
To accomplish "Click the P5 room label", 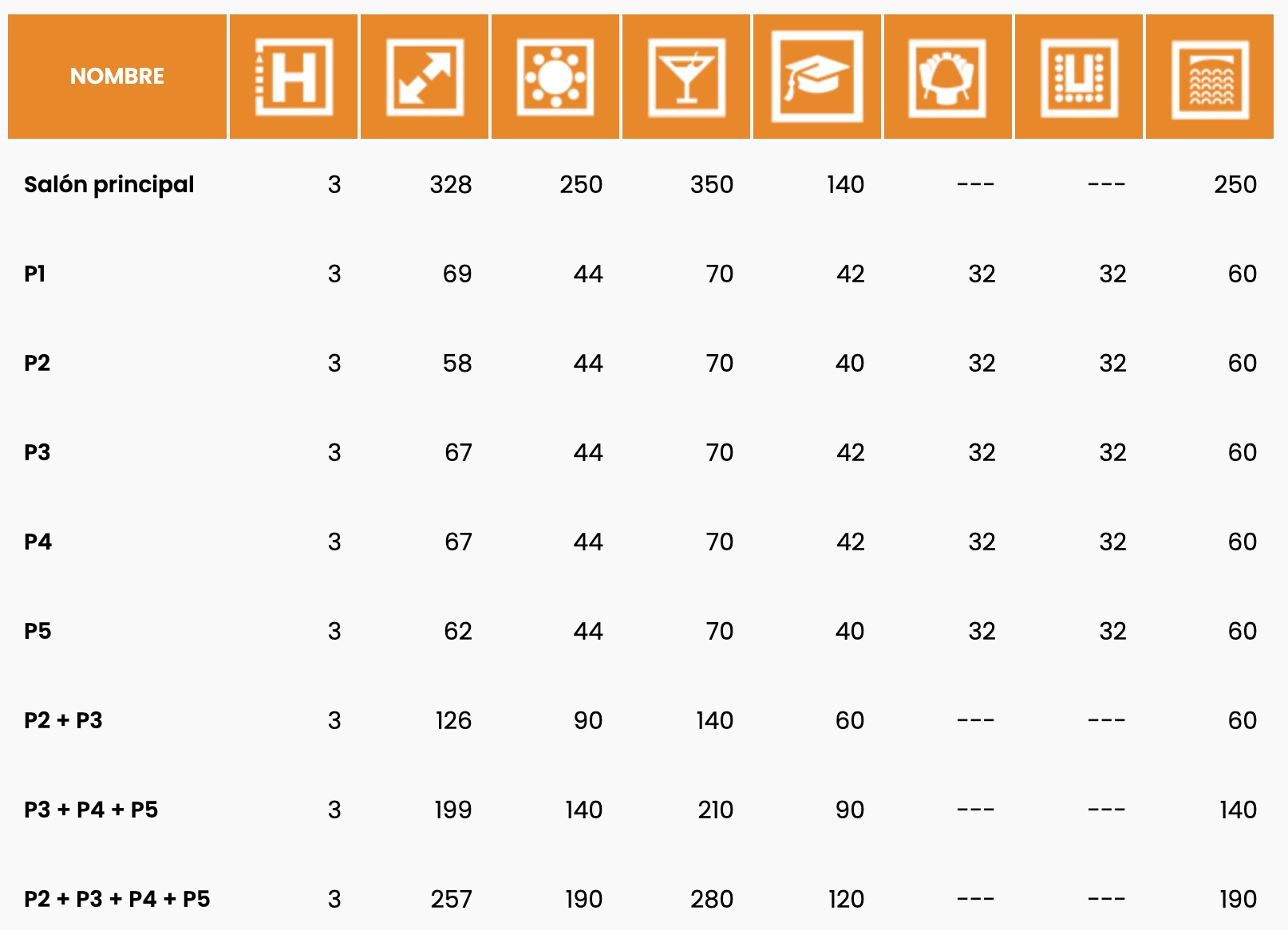I will tap(38, 632).
